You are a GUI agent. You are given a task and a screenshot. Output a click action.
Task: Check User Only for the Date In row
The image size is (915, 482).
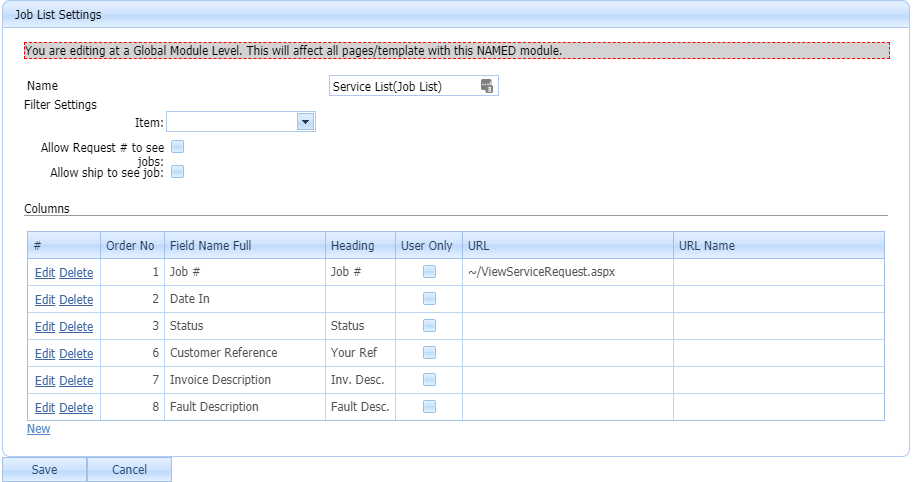click(x=429, y=298)
